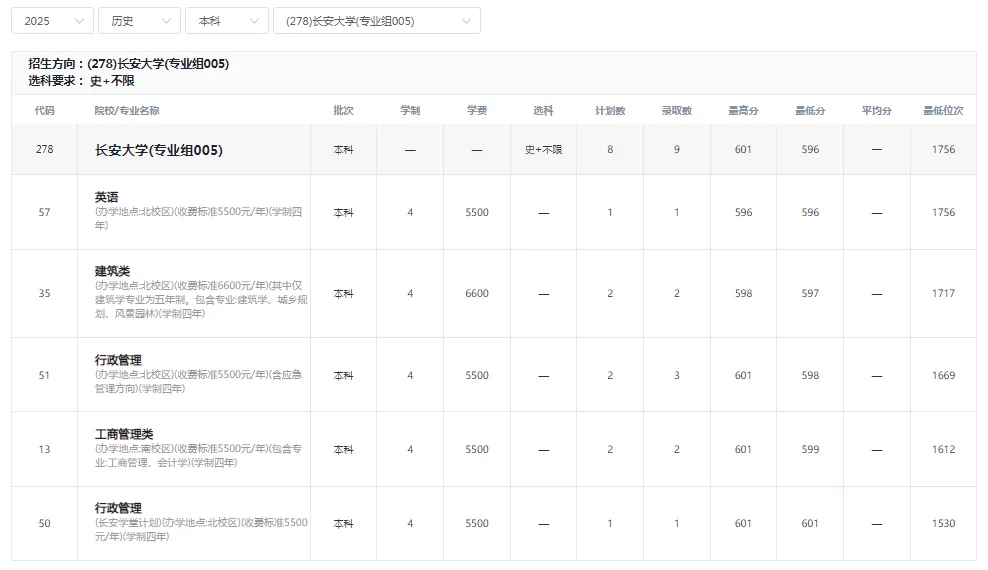Click lowest rank 1612 in 工商管理类 row
988x570 pixels.
tap(943, 449)
